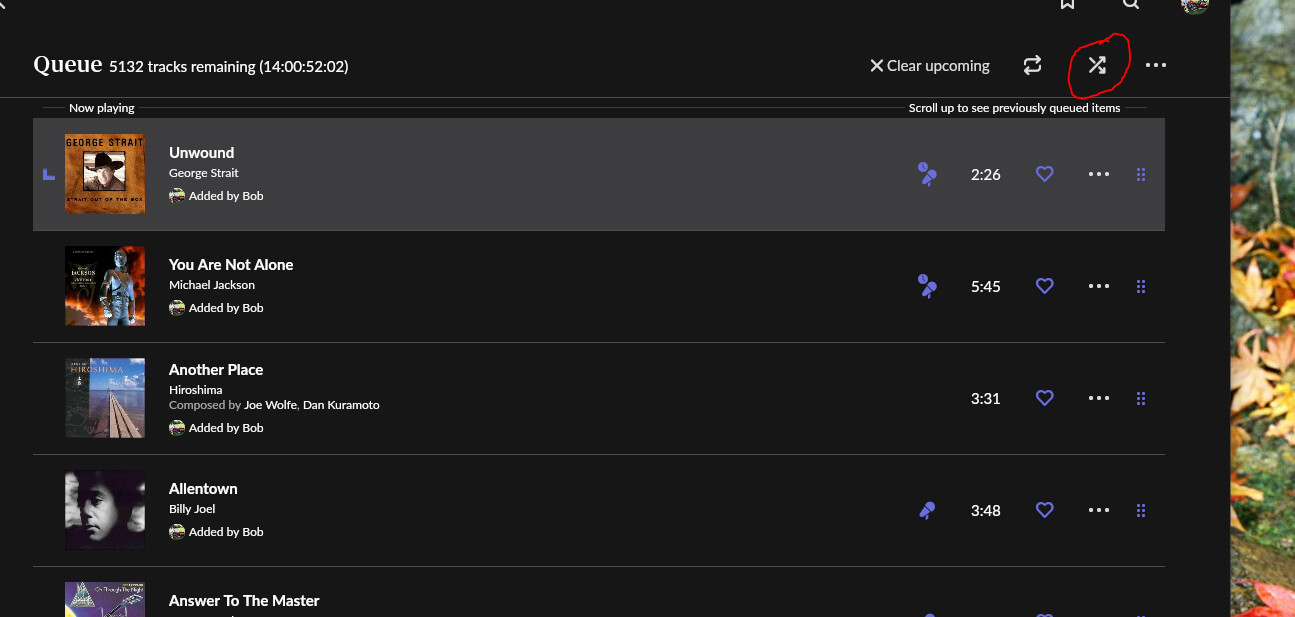Screen dimensions: 1295x617
Task: Open the bookmark icon in the top bar
Action: click(1068, 4)
